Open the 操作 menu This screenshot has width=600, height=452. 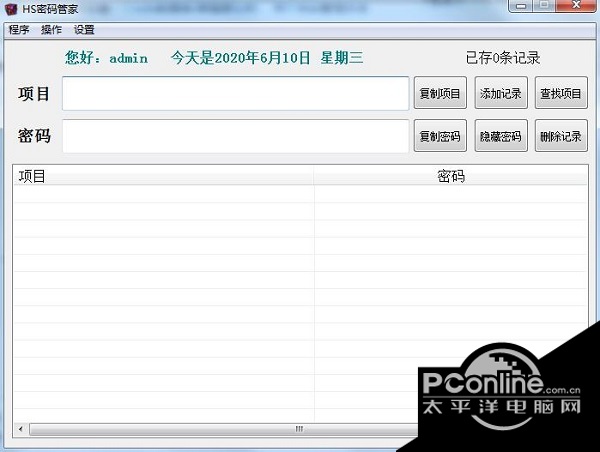51,29
